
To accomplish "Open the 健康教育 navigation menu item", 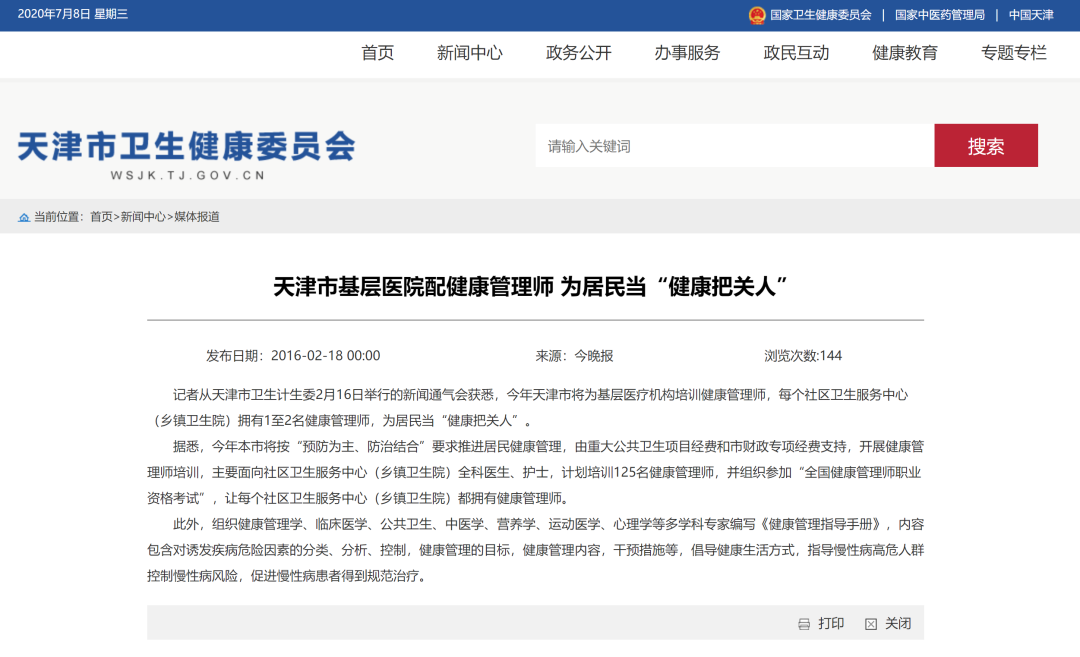I will 905,53.
